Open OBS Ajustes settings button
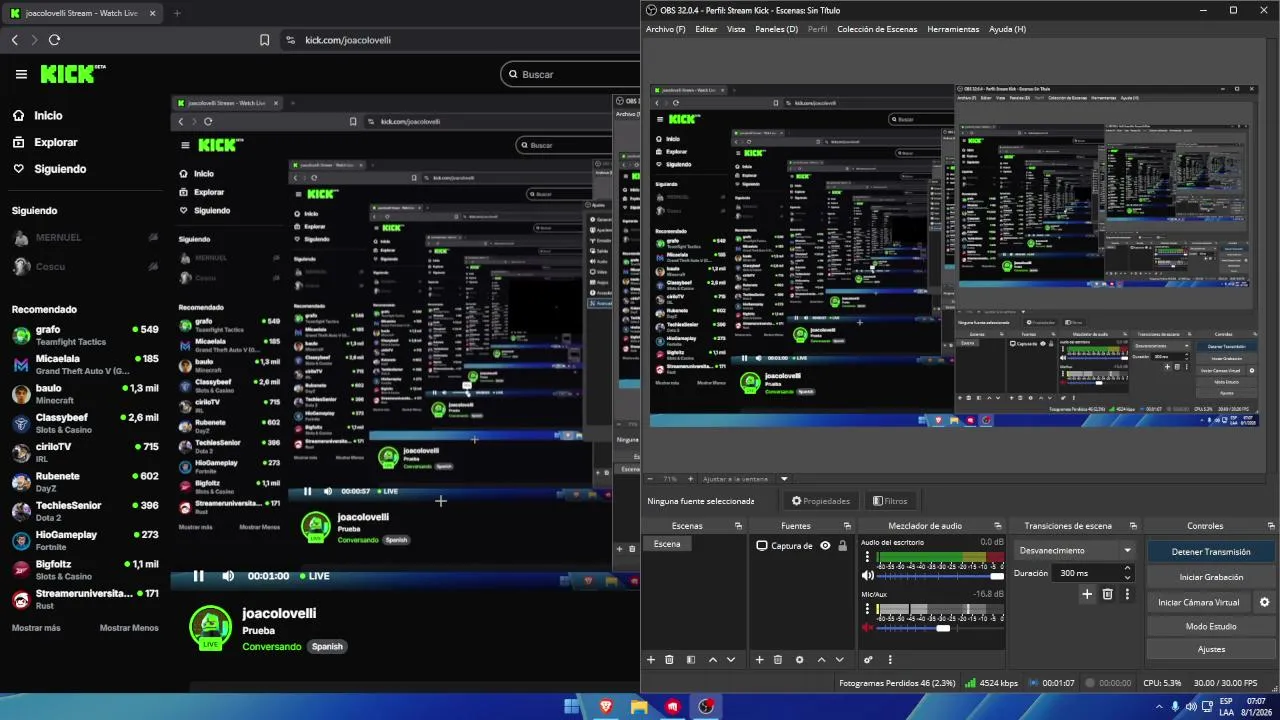Image resolution: width=1280 pixels, height=720 pixels. 1211,649
